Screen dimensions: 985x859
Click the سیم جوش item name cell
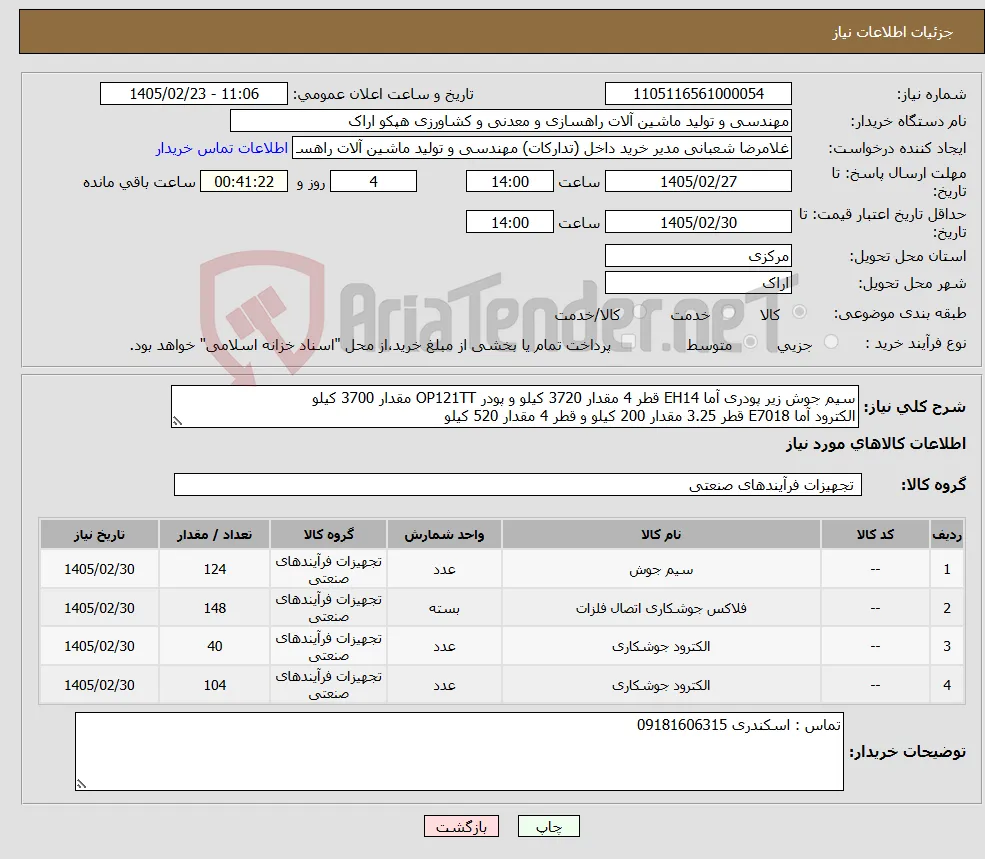click(x=661, y=569)
